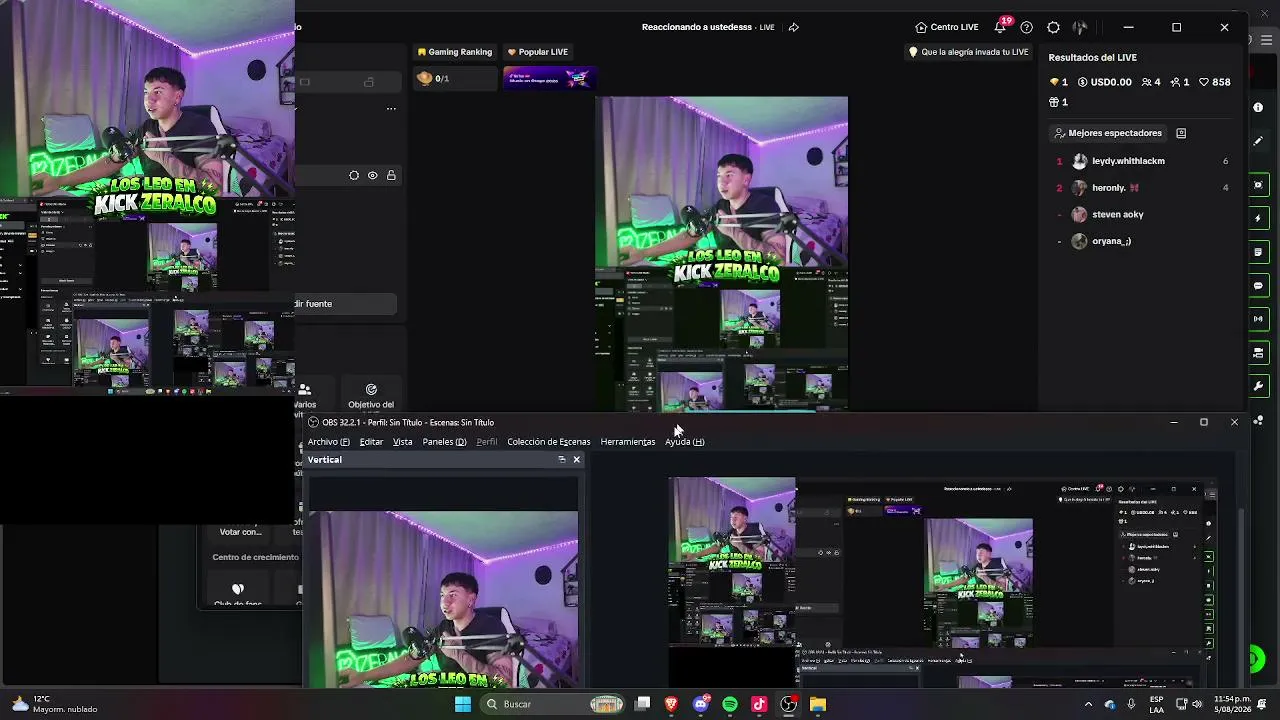Select viewer leydy.whithlackm
The image size is (1280, 720).
(x=1143, y=161)
